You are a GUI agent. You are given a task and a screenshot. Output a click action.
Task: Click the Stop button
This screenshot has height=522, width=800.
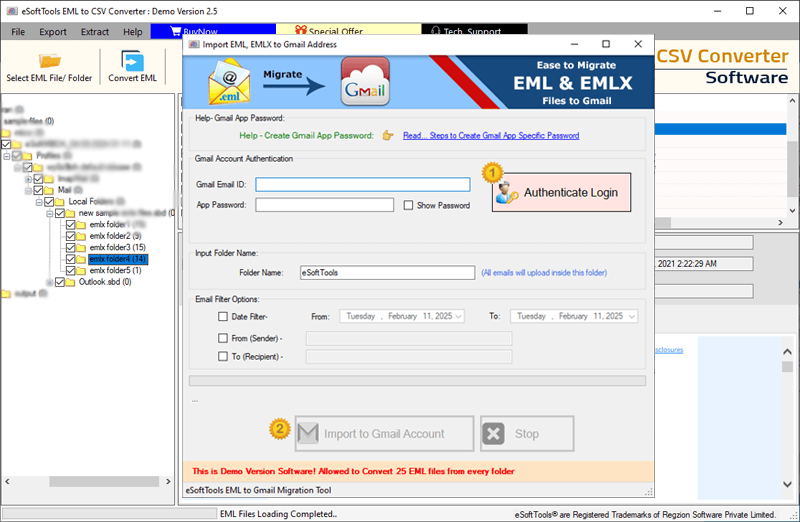coord(527,434)
